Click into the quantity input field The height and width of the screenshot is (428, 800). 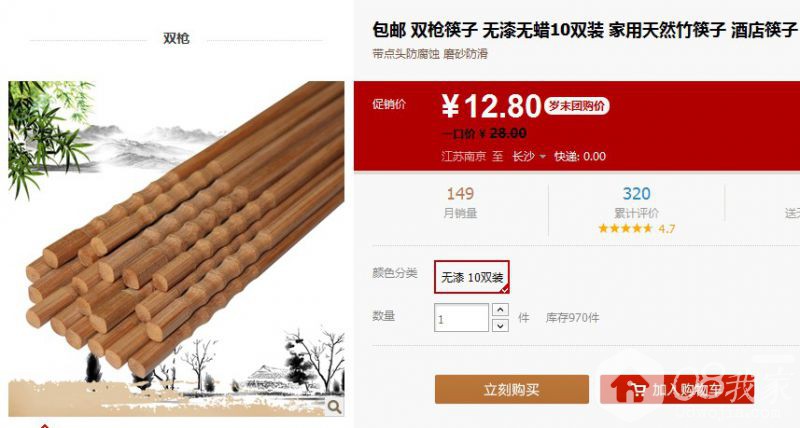[461, 318]
